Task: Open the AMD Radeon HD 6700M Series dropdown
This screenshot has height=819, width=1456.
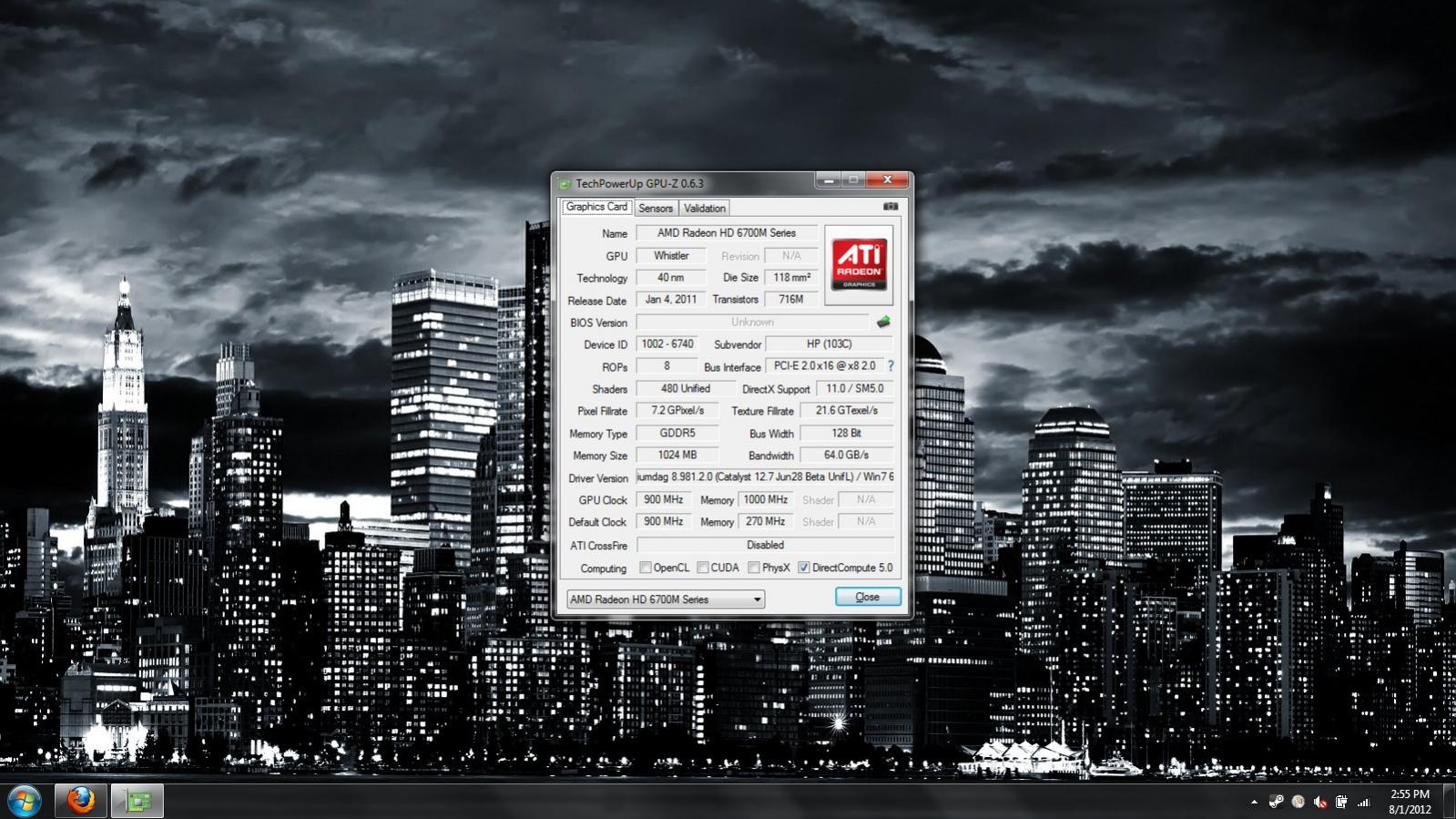Action: pyautogui.click(x=666, y=599)
